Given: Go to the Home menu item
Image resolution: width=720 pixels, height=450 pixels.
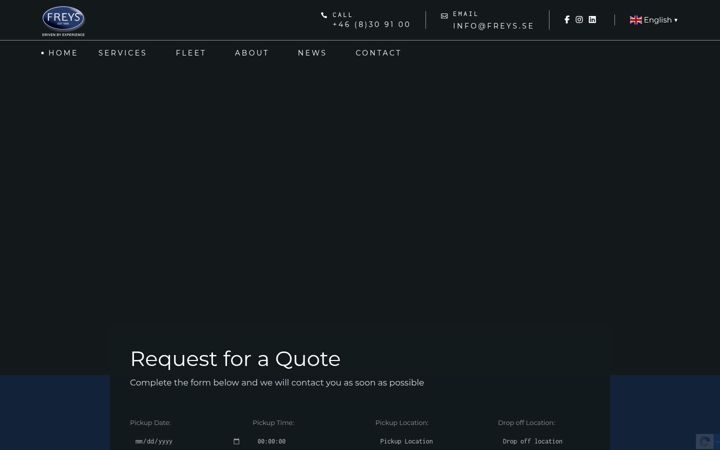Looking at the screenshot, I should (x=63, y=53).
